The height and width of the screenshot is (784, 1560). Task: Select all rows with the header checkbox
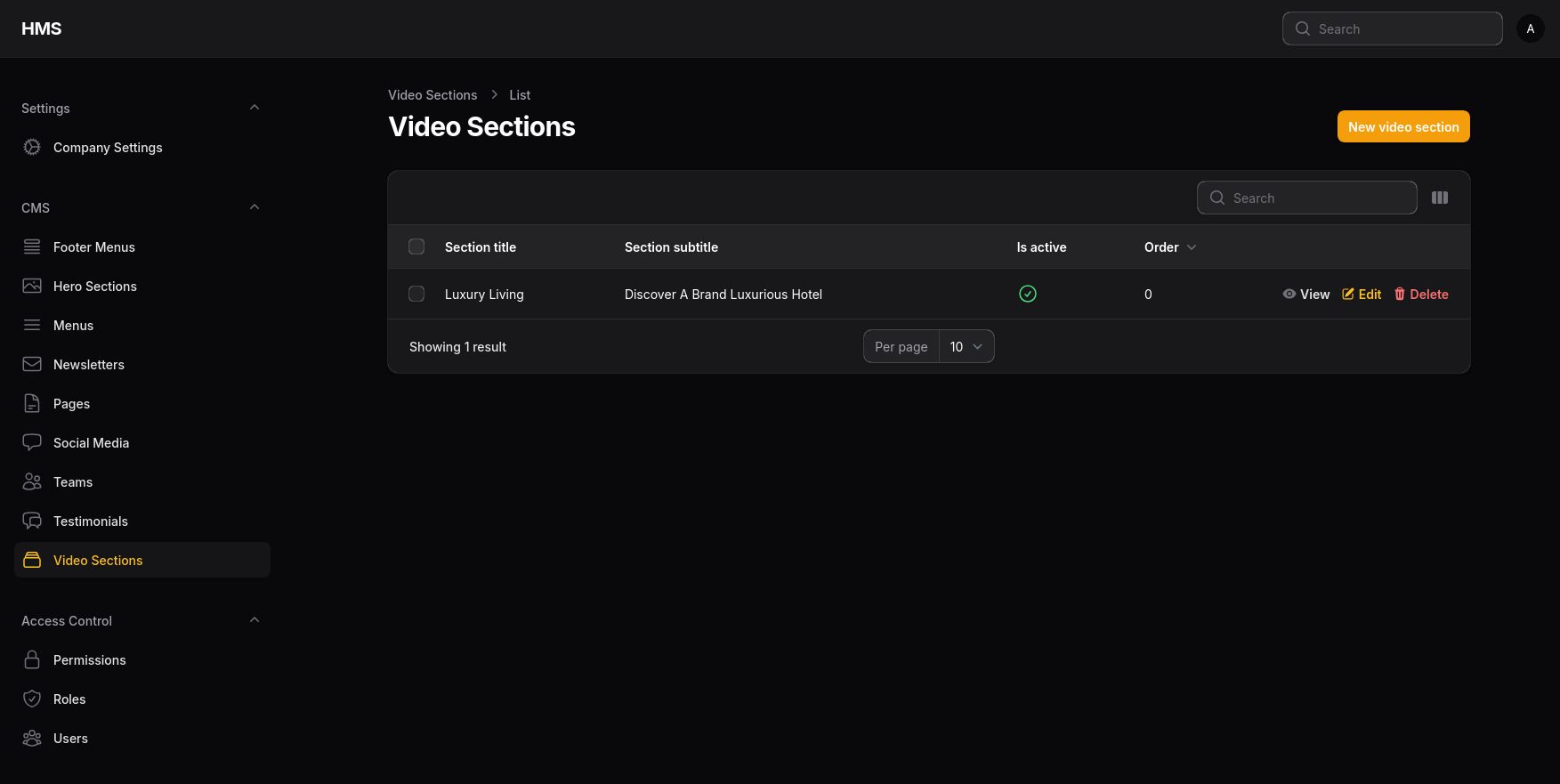pos(416,247)
